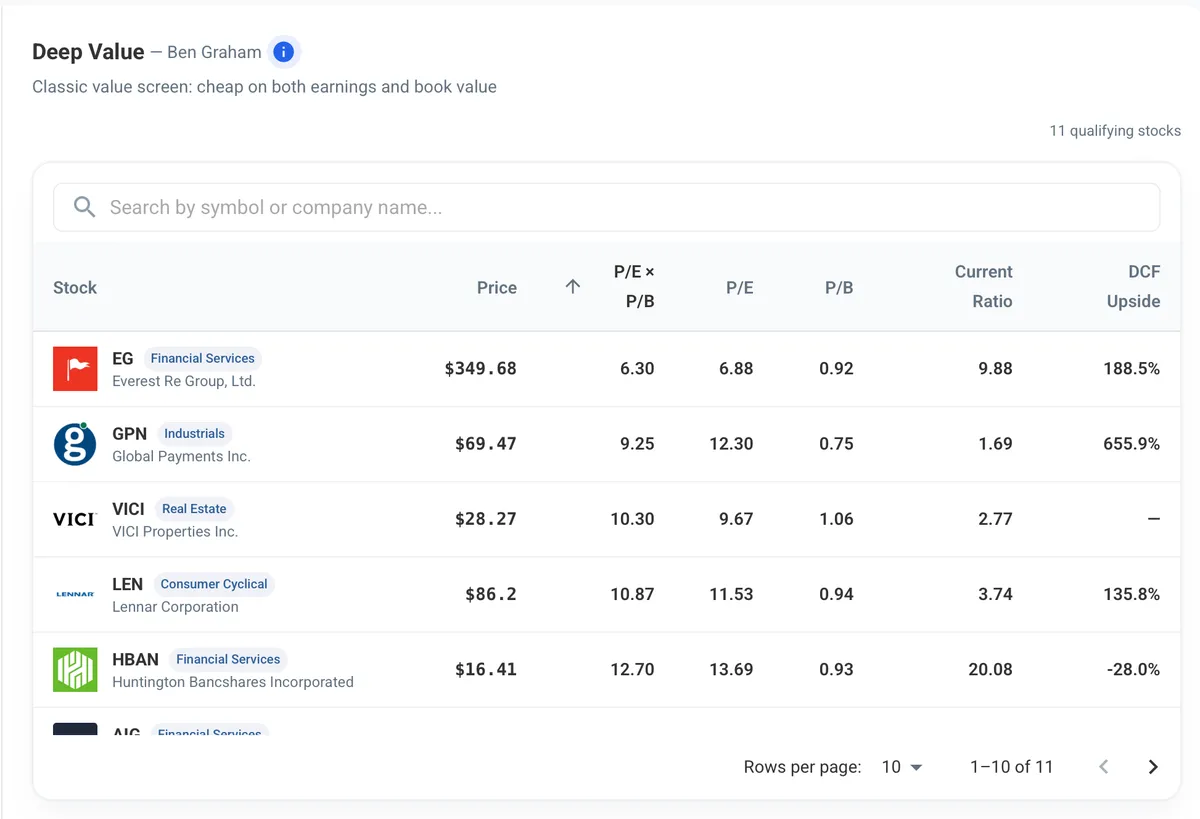Sort table by DCF Upside header
The height and width of the screenshot is (819, 1200).
(1133, 287)
